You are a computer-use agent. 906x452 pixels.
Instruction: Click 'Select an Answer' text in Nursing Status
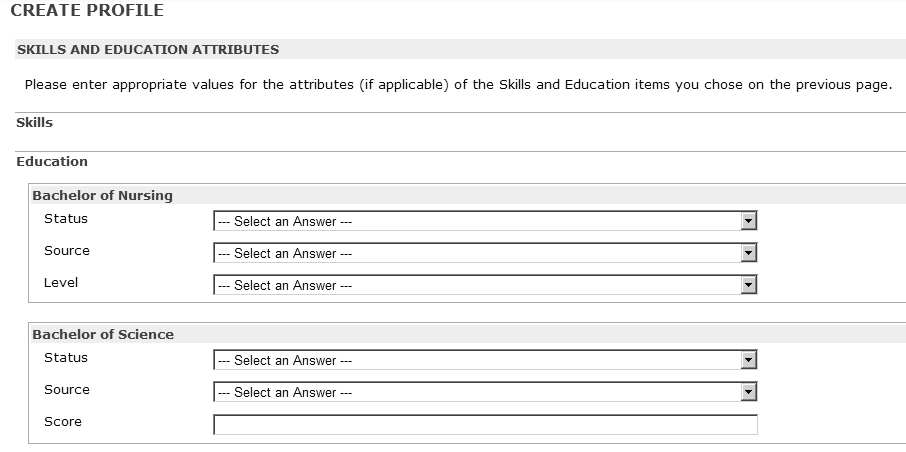click(x=285, y=222)
